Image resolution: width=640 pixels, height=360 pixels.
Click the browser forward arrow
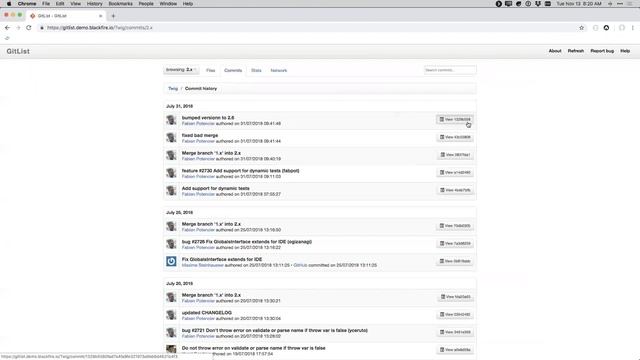pyautogui.click(x=18, y=28)
